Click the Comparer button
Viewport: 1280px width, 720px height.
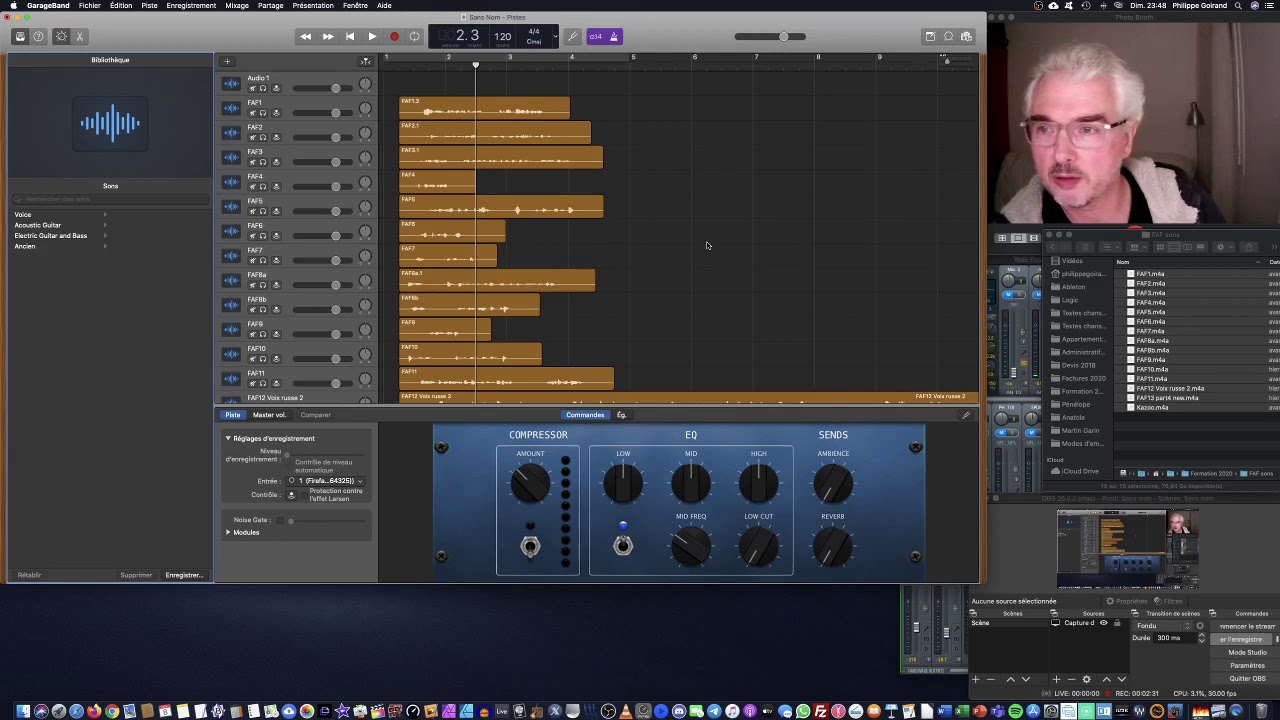pyautogui.click(x=315, y=415)
